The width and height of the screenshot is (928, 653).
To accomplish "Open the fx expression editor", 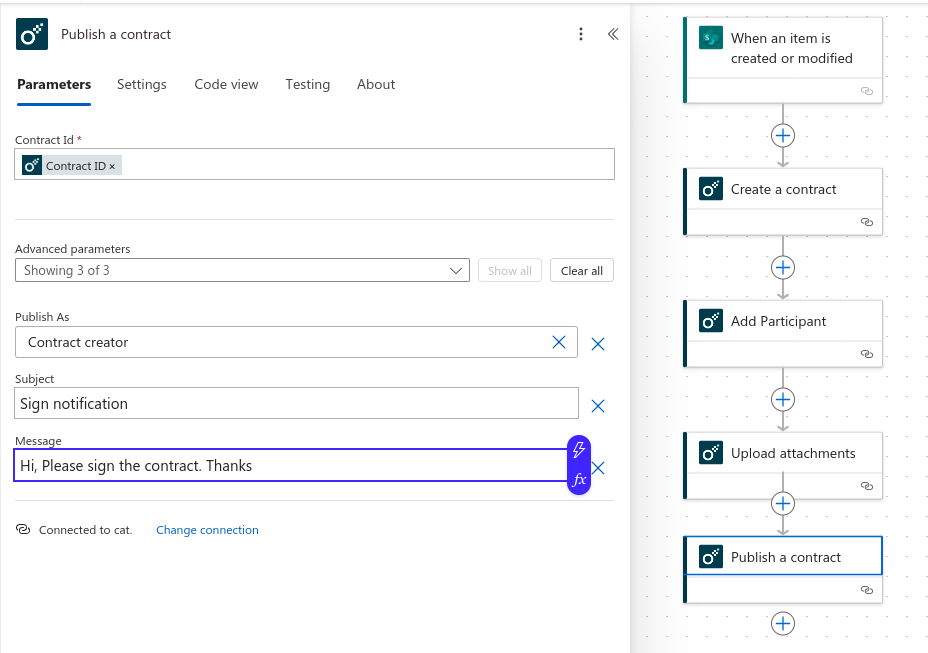I will click(579, 480).
